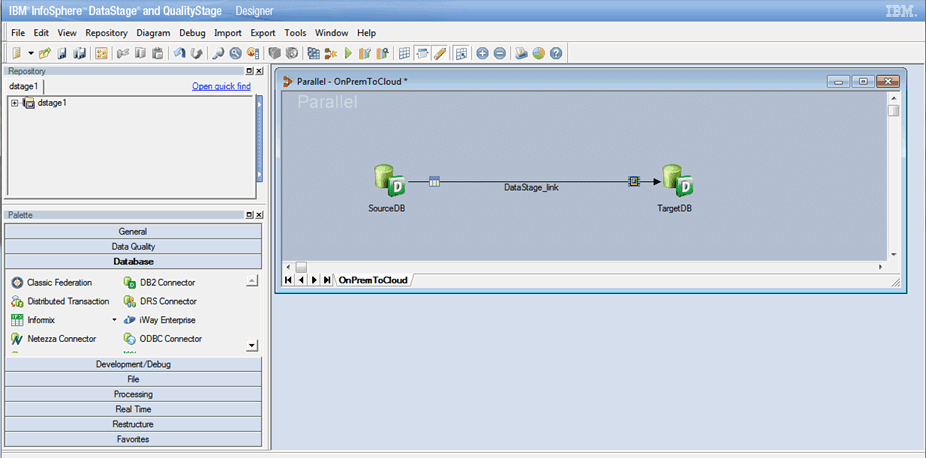Expand the Development/Debug palette group
Image resolution: width=926 pixels, height=458 pixels.
pyautogui.click(x=133, y=365)
